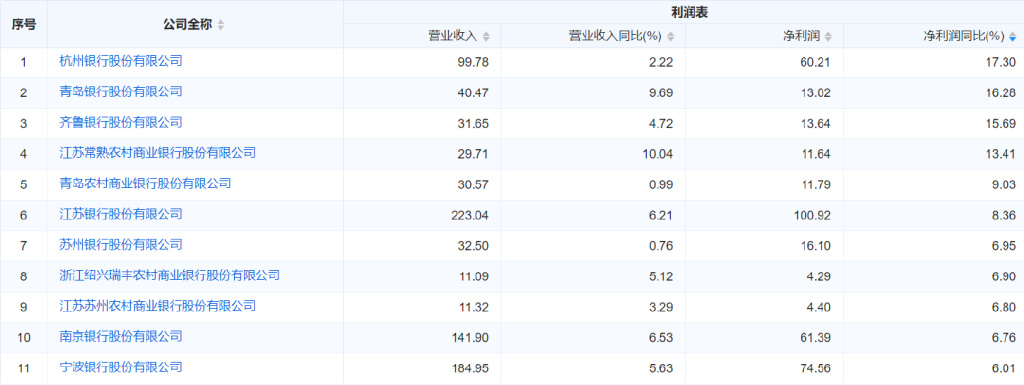Image resolution: width=1024 pixels, height=385 pixels.
Task: Open 杭州银行股份有限公司 link
Action: (x=120, y=61)
